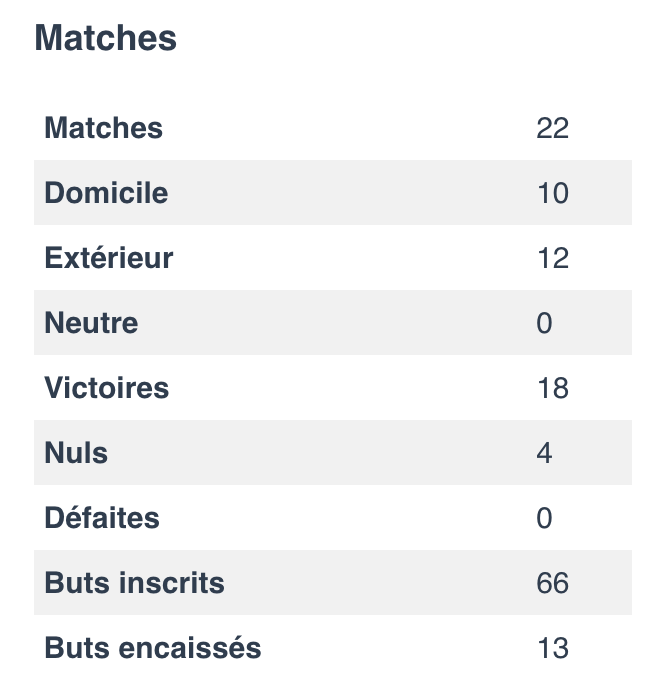Click the Victoires row label

(107, 388)
